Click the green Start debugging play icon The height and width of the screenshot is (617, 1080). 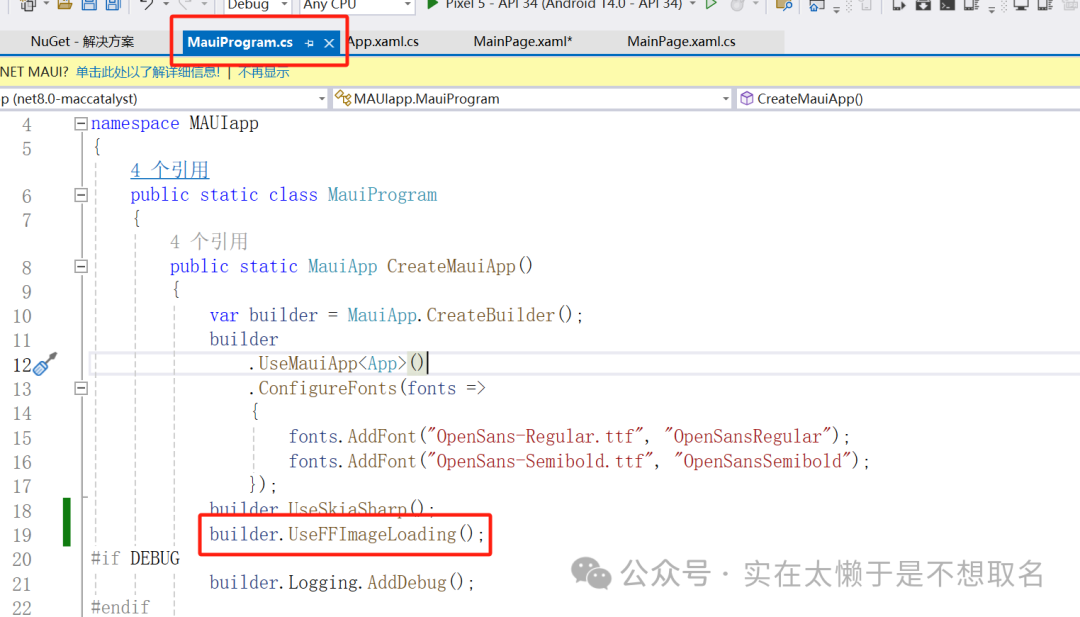click(x=432, y=5)
